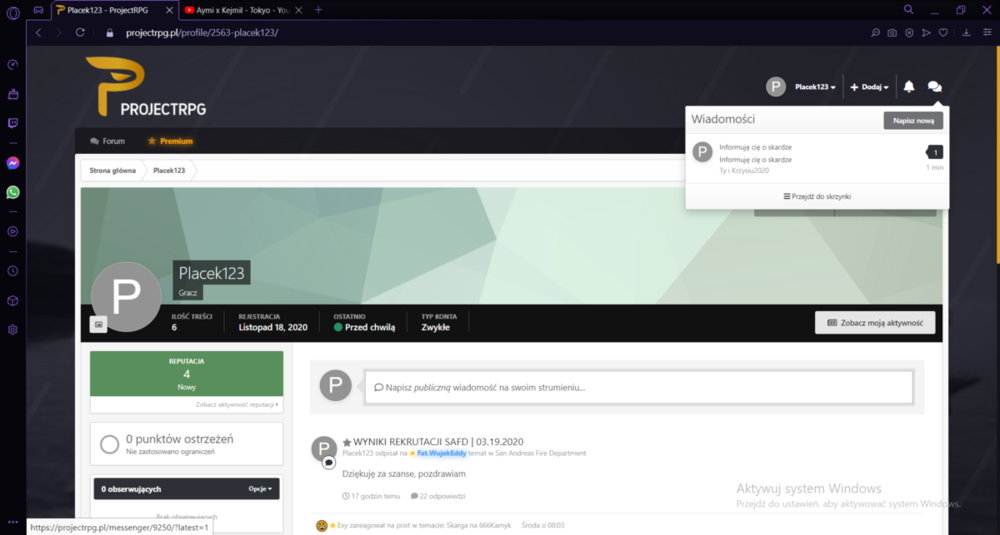Expand the Dodaj dropdown menu
1000x535 pixels.
pos(869,87)
